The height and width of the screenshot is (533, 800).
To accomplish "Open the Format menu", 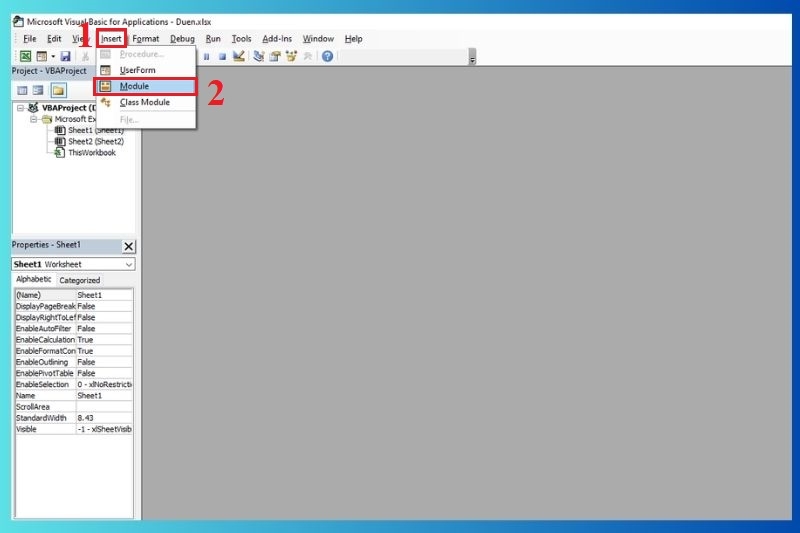I will click(x=146, y=39).
